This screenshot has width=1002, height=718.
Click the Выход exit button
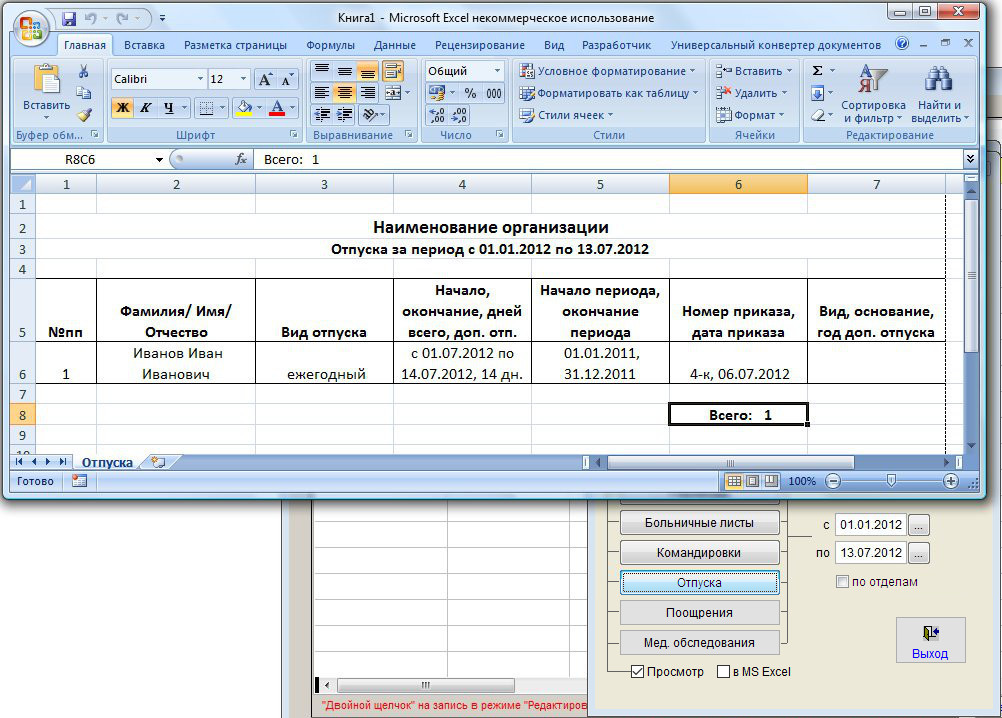pos(930,640)
